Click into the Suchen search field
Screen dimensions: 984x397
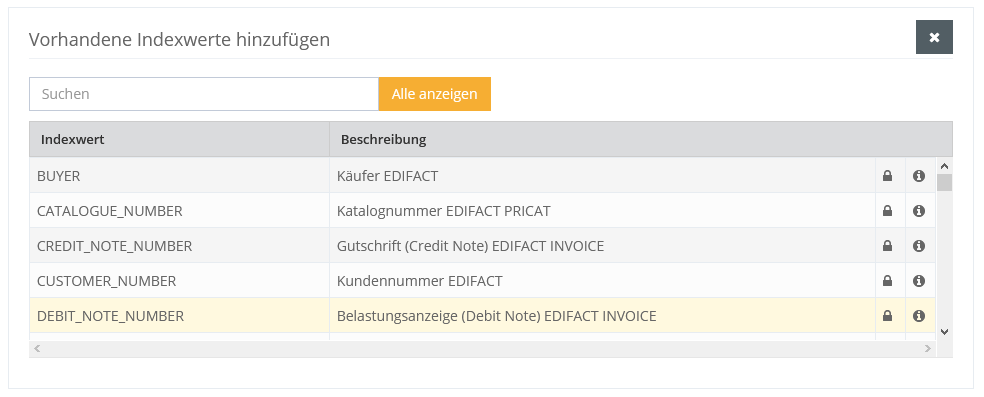click(204, 94)
